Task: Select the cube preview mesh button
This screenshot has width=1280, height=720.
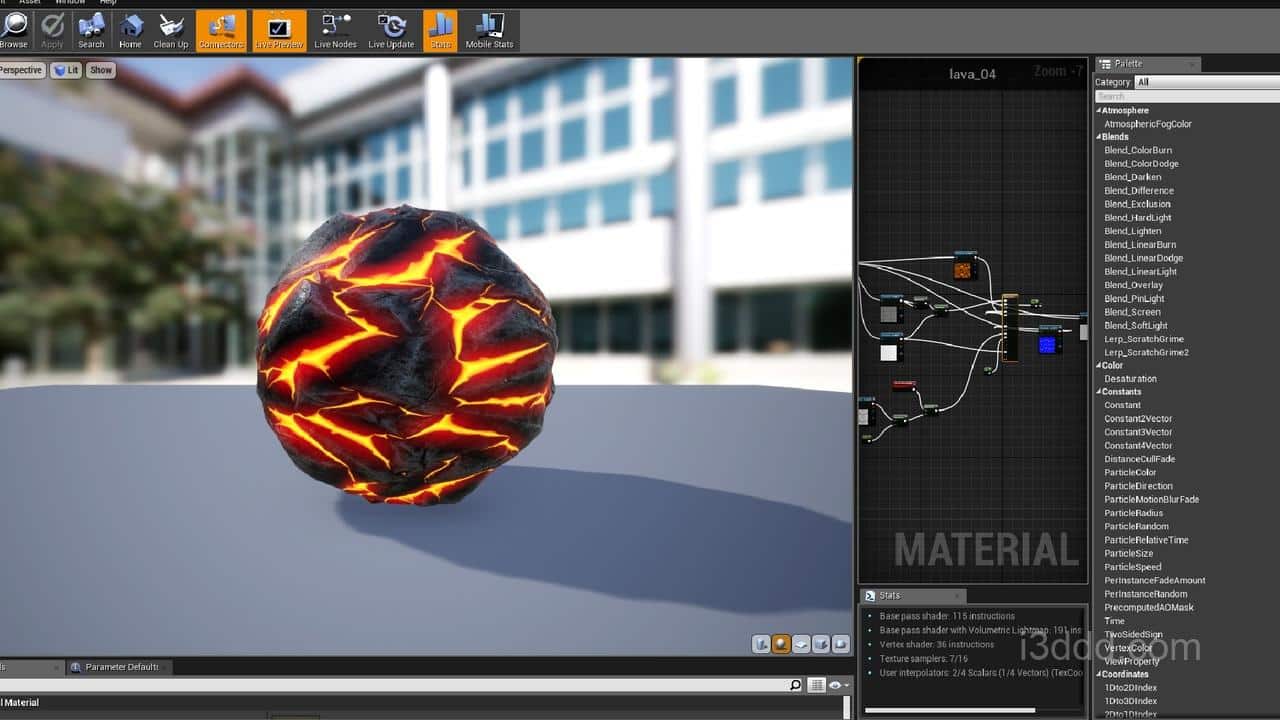Action: [821, 645]
